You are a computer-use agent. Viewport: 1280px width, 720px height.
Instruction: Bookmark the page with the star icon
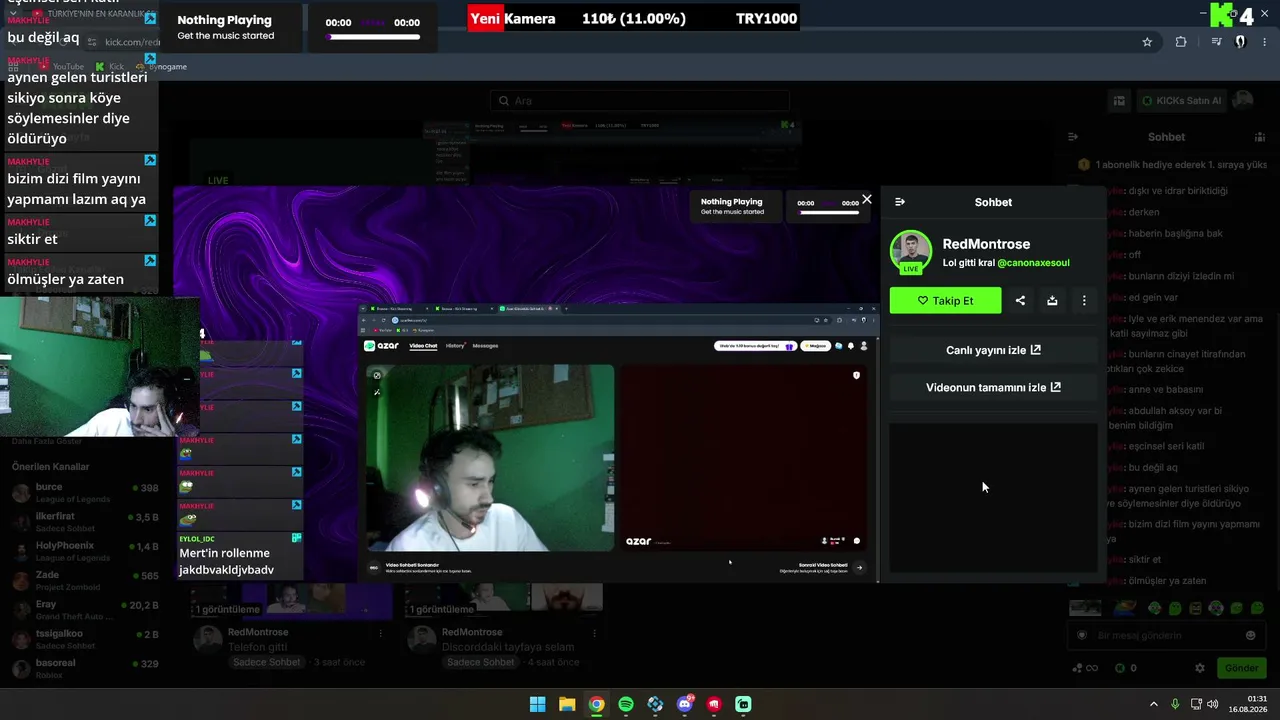(1147, 42)
